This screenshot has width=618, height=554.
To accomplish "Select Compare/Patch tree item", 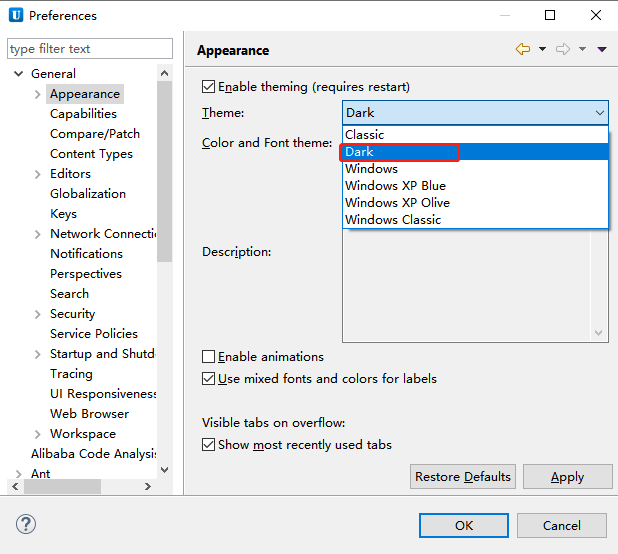I will coord(95,134).
